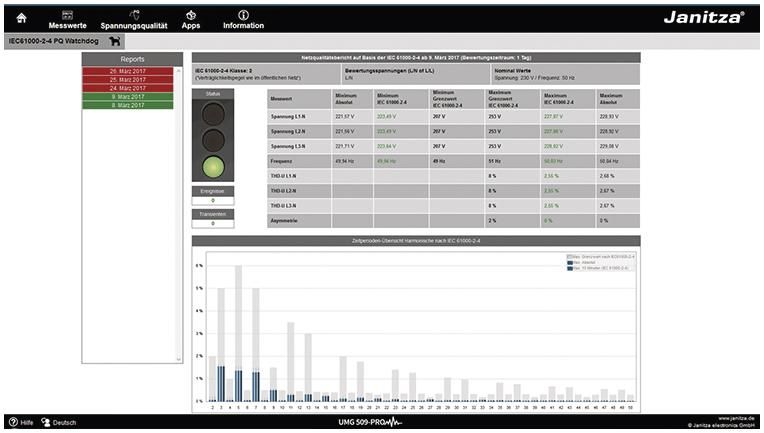Click the Transienten count field
The width and height of the screenshot is (764, 433).
pyautogui.click(x=211, y=223)
